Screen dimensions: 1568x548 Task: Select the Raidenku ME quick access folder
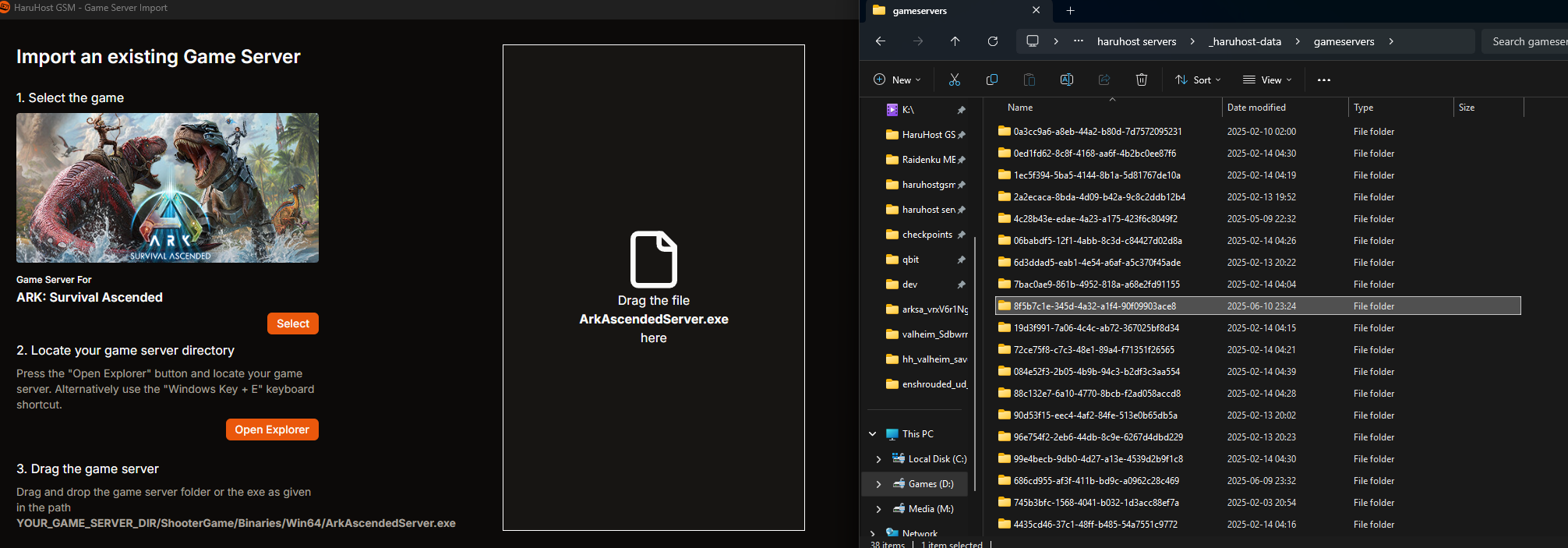(926, 160)
